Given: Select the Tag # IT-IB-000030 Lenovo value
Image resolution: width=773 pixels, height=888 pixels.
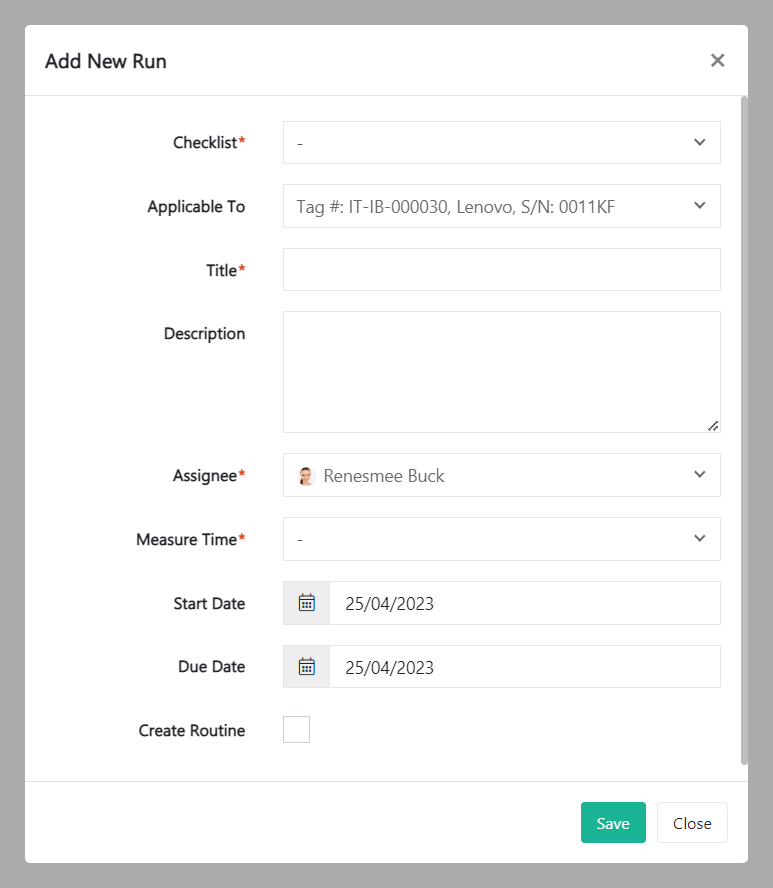Looking at the screenshot, I should 456,207.
